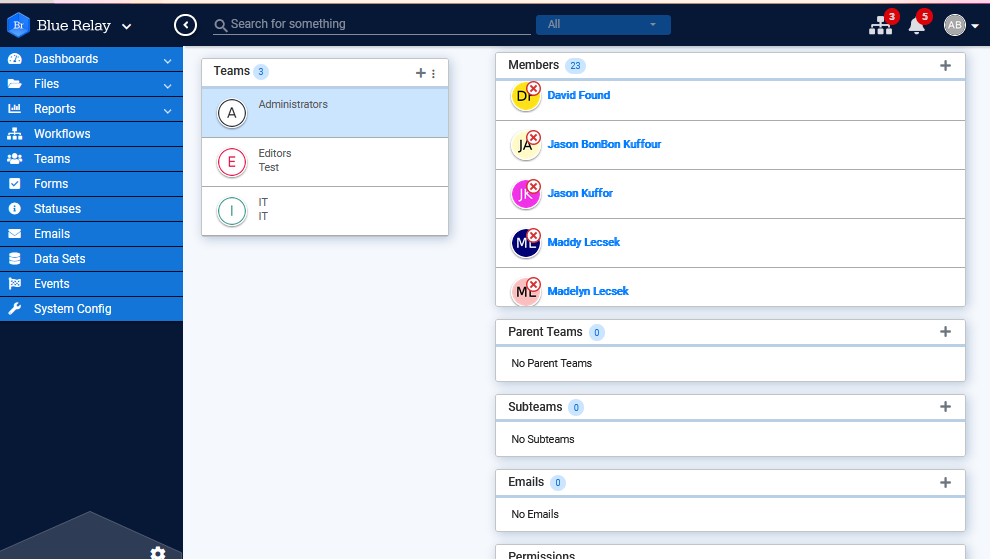Click the Dashboards gauge icon

(x=15, y=59)
